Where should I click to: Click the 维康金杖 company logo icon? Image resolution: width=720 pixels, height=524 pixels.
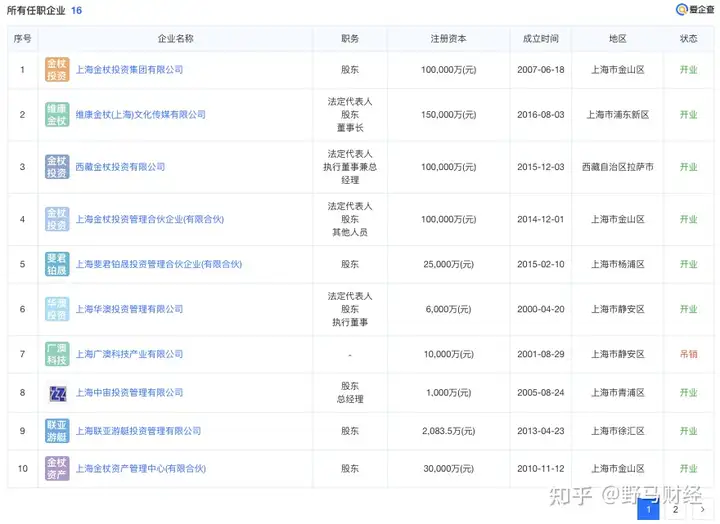[x=57, y=114]
